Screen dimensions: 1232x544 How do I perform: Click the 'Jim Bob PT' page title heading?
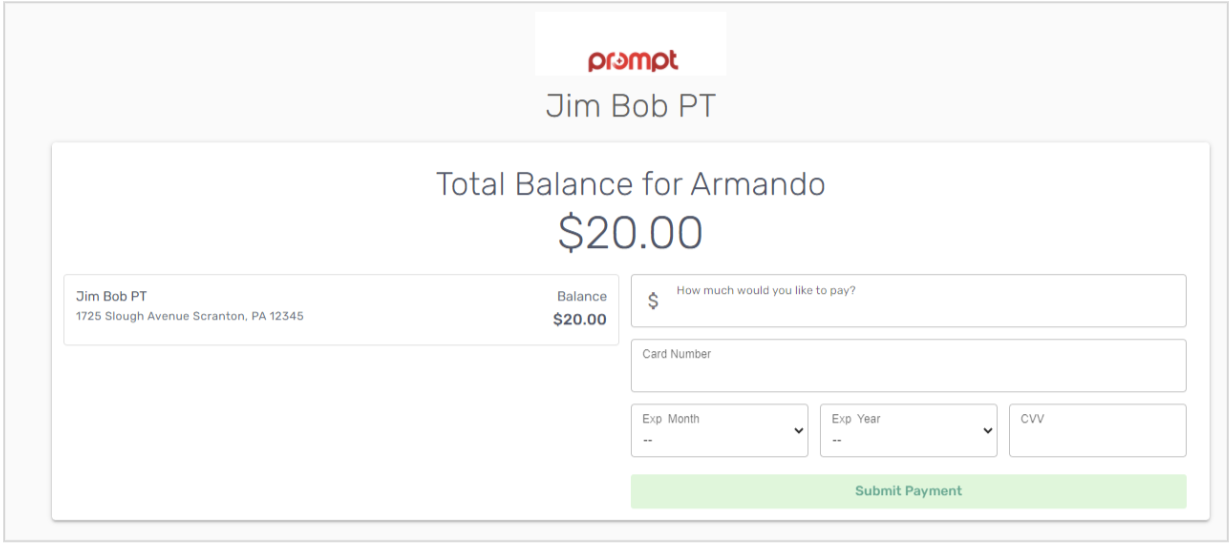[x=630, y=105]
